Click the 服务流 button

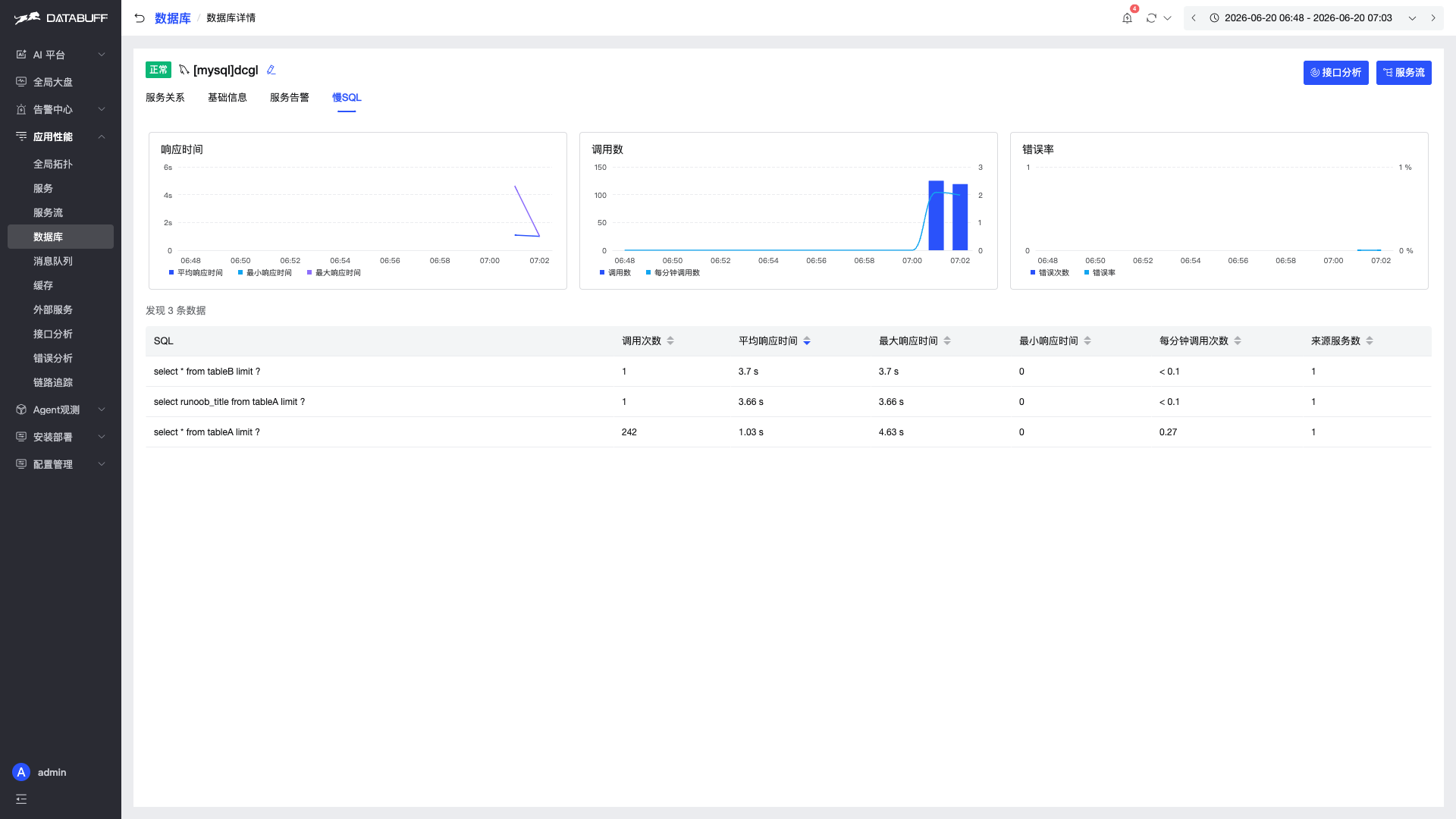click(x=1404, y=73)
